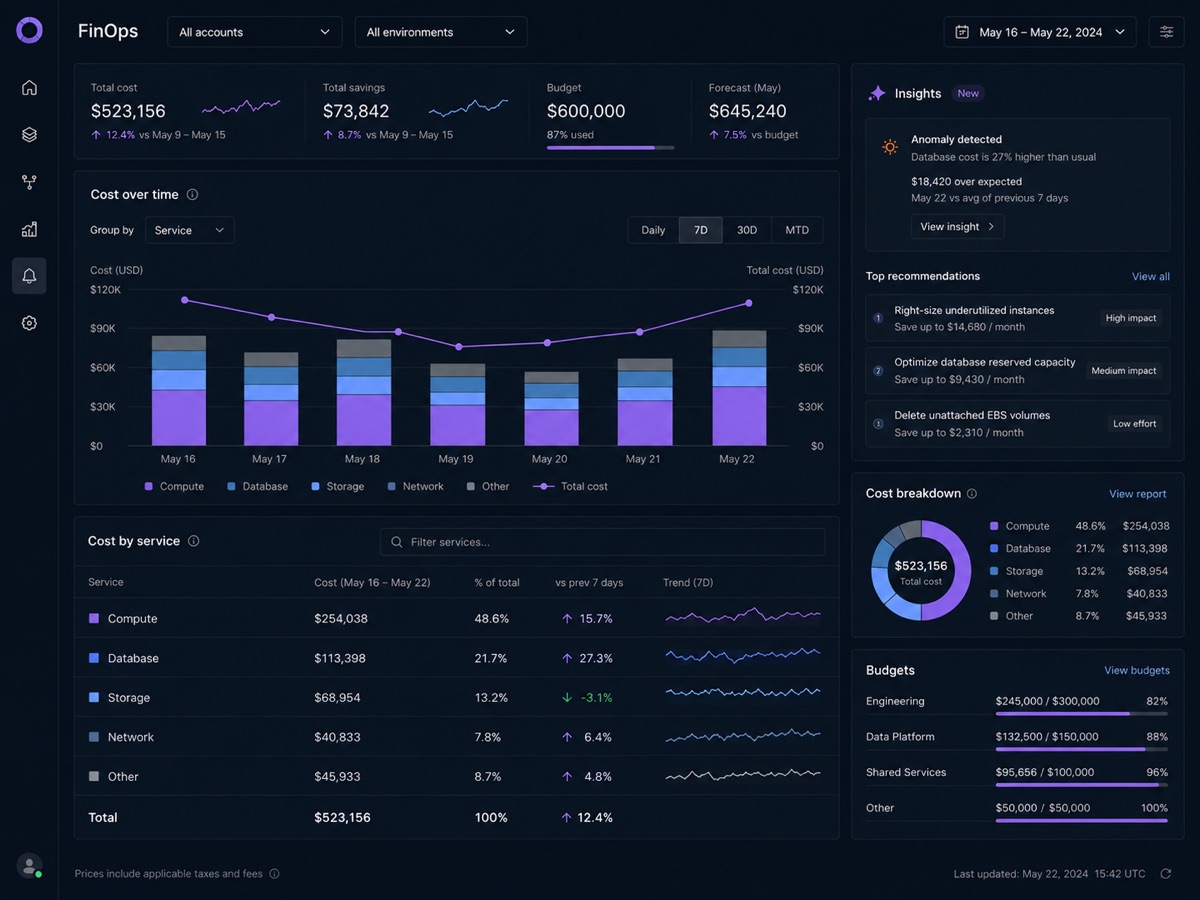Click the cost breakdown donut chart

pyautogui.click(x=921, y=570)
